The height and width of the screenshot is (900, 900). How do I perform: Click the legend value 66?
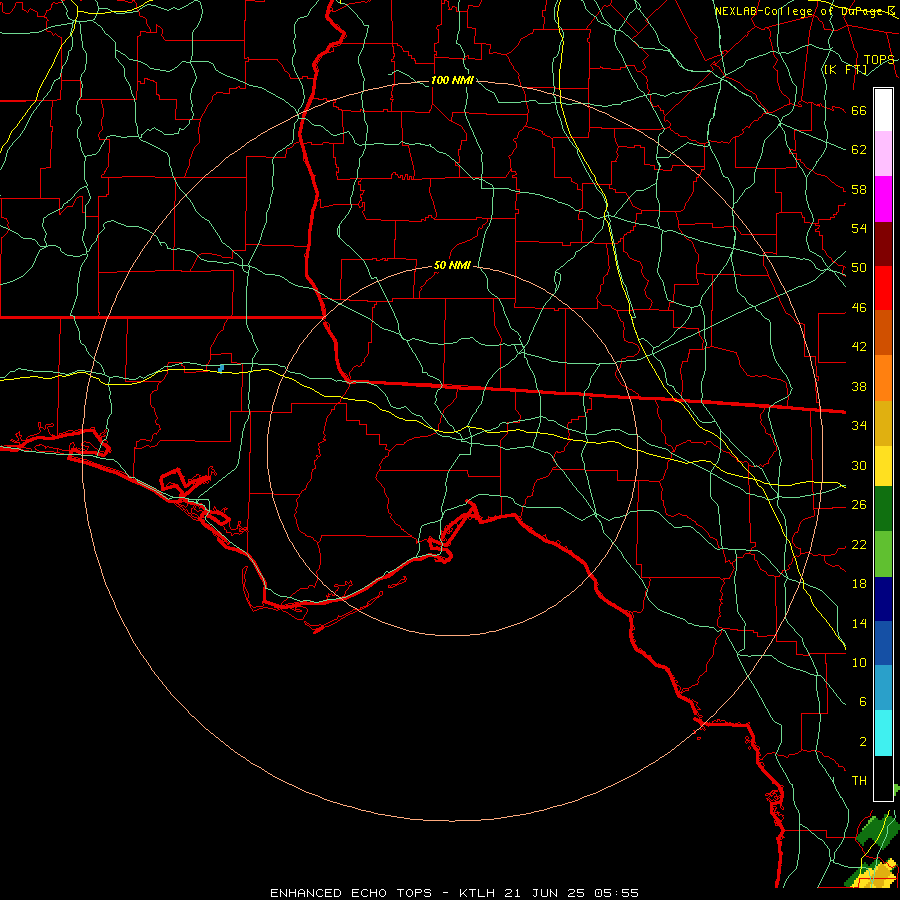click(859, 110)
